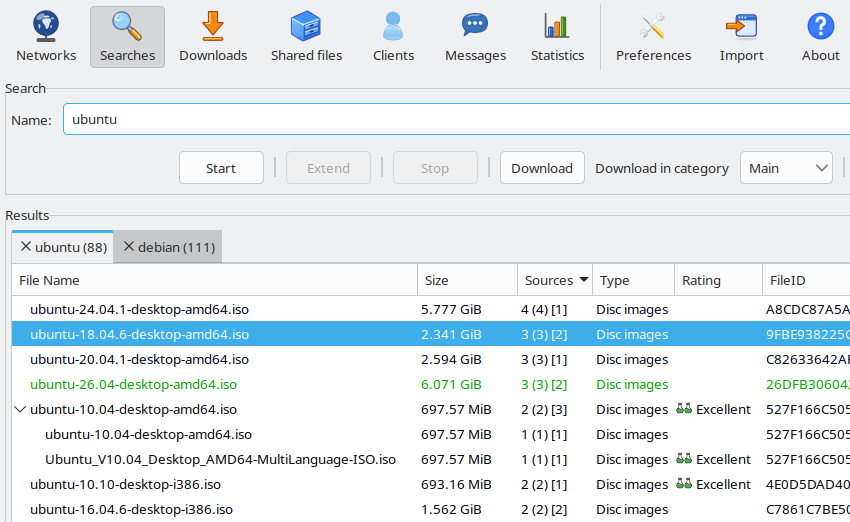Open the Download in category dropdown
The image size is (850, 522).
(x=786, y=168)
